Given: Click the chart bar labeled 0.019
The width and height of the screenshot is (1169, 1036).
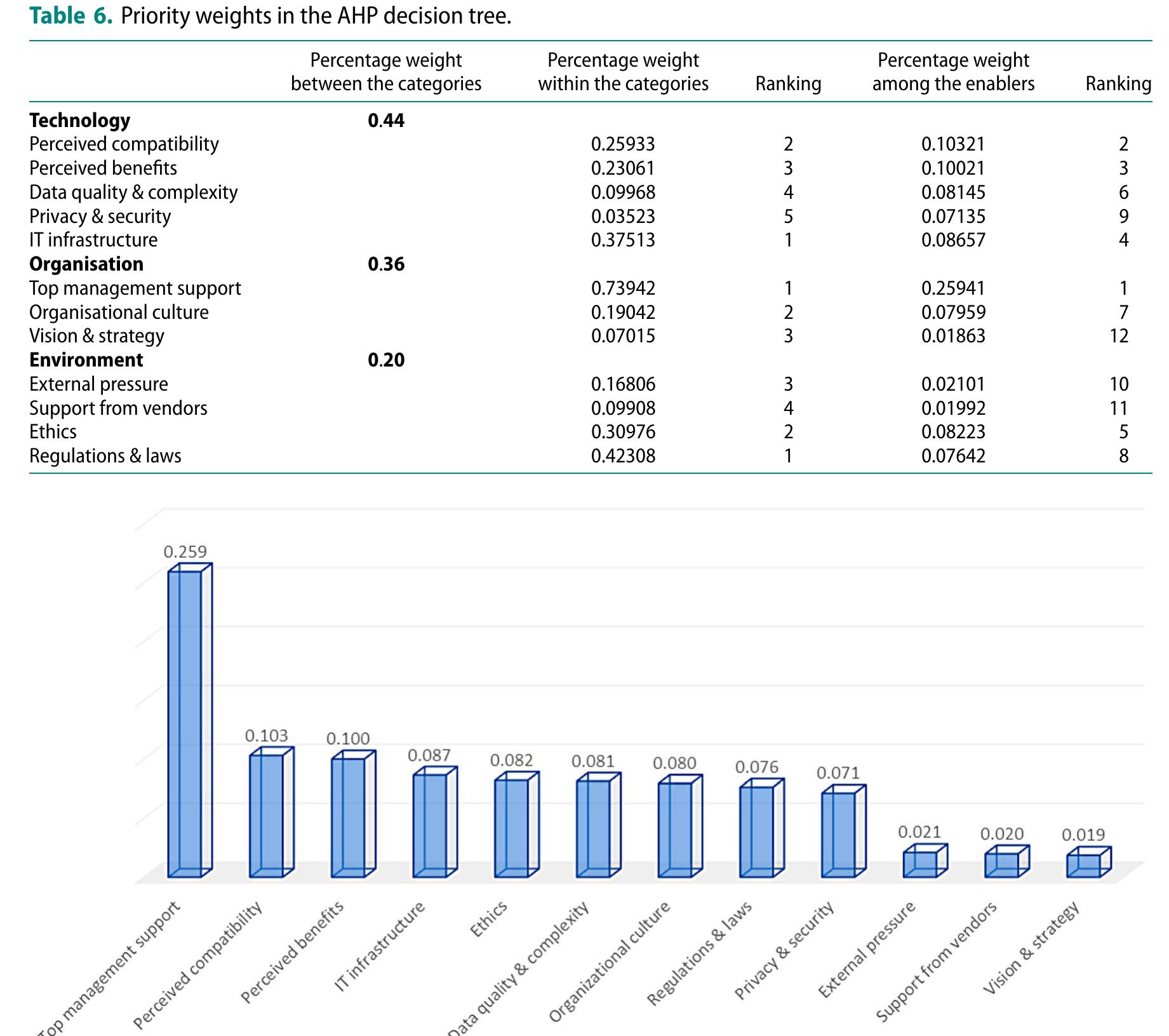Looking at the screenshot, I should [x=1089, y=863].
